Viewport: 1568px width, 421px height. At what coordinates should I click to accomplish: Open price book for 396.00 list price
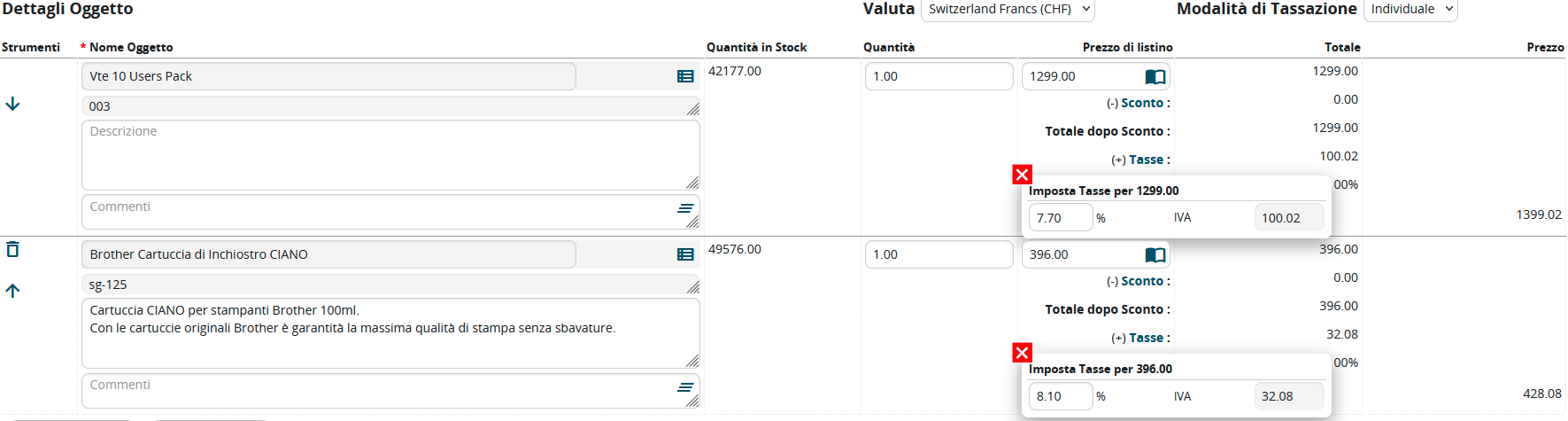pos(1155,255)
